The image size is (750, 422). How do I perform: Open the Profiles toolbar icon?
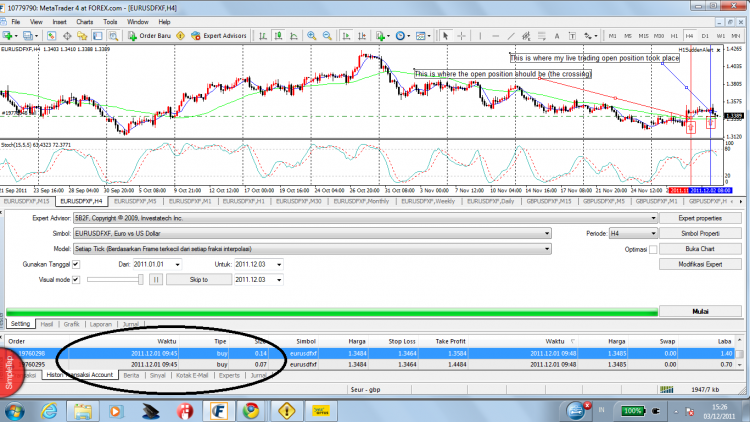tap(28, 36)
